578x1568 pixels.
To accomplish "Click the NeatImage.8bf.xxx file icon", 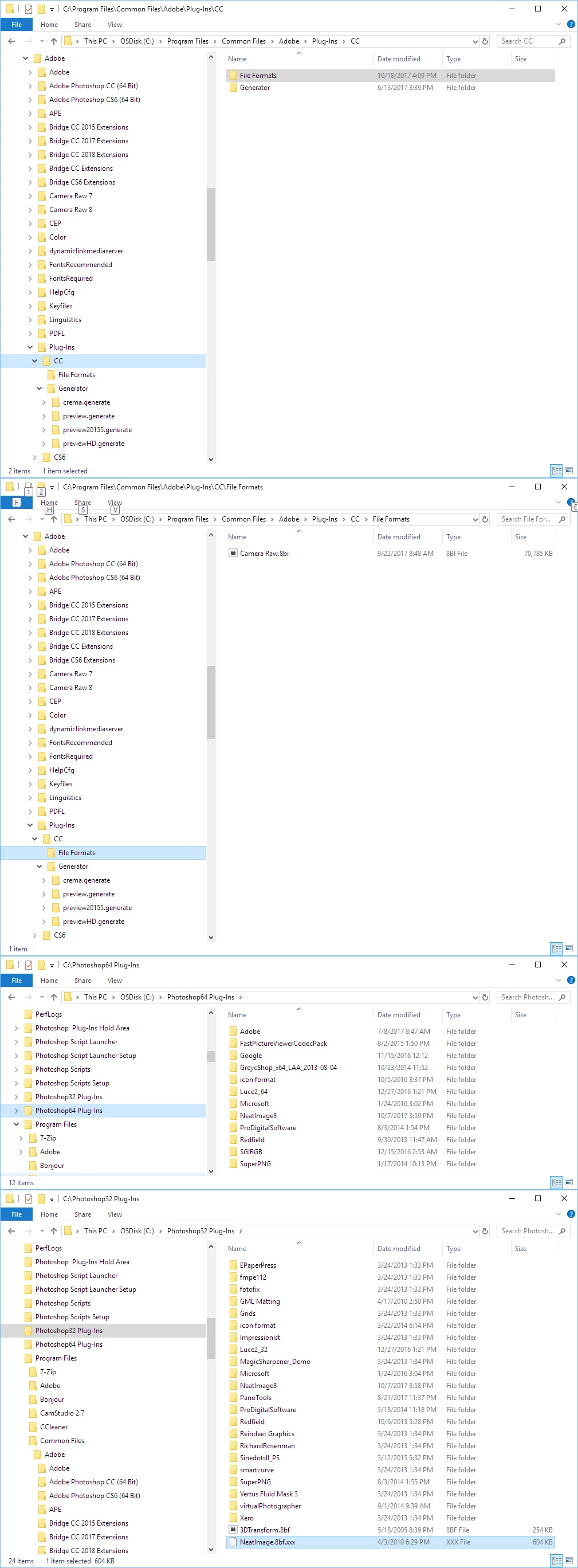I will [x=233, y=1542].
